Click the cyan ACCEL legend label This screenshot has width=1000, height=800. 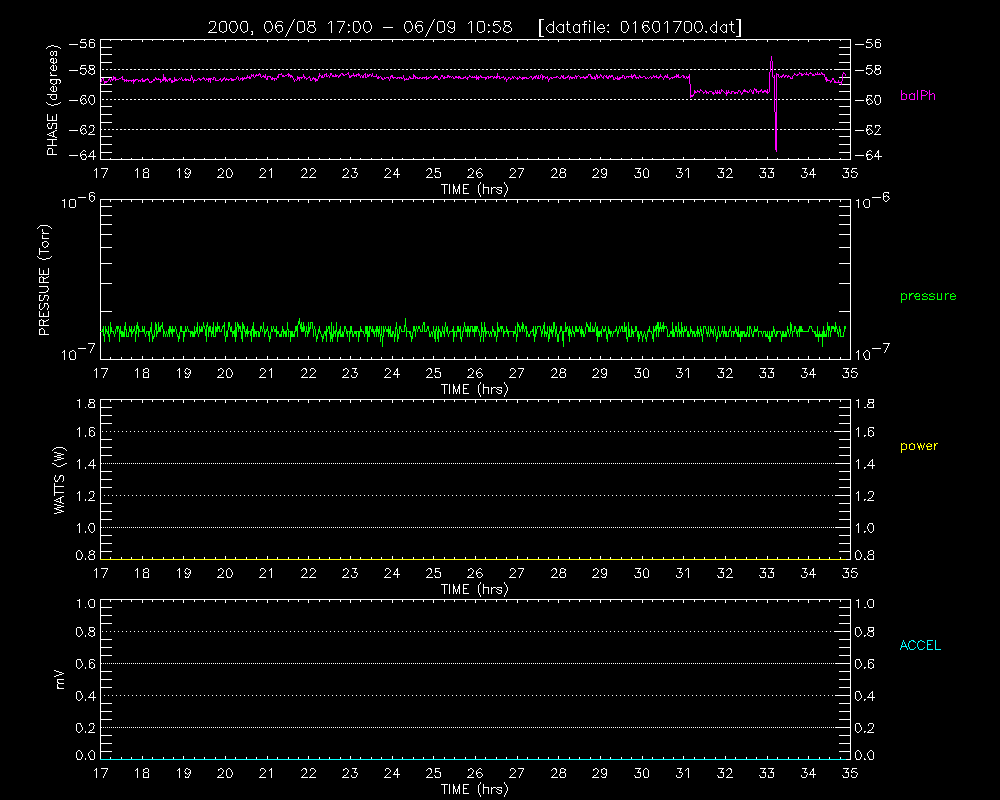tap(920, 646)
